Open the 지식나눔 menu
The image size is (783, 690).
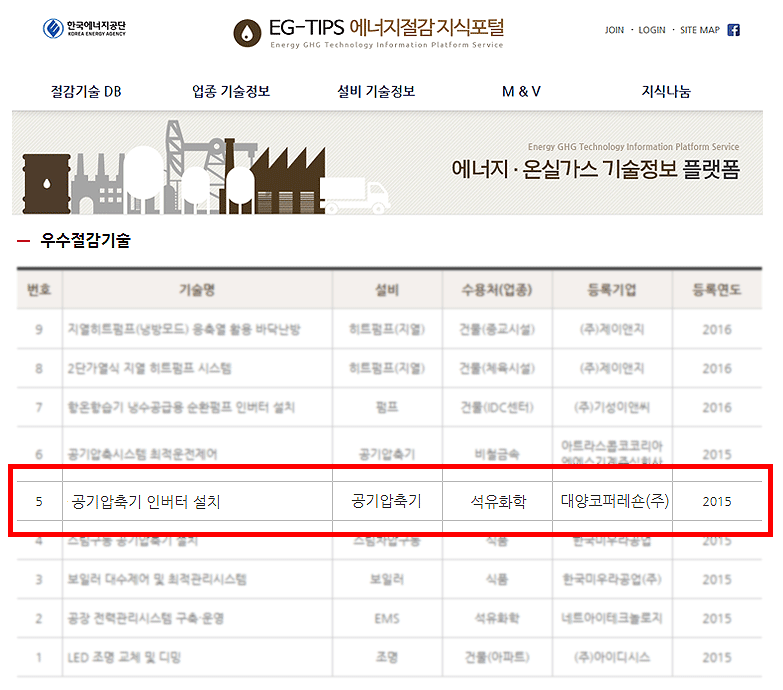pyautogui.click(x=666, y=92)
